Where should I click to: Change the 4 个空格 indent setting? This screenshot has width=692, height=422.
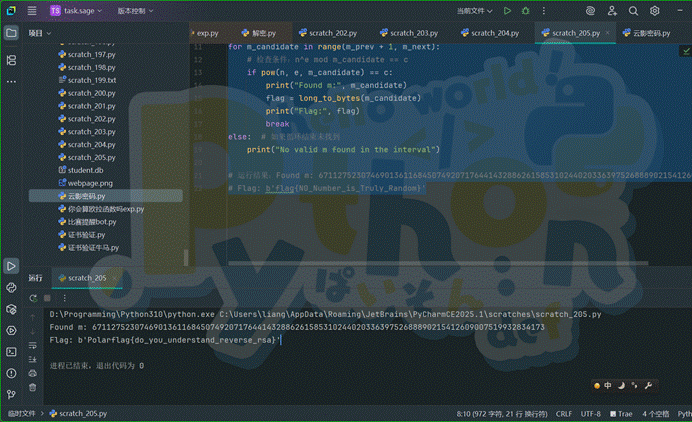(x=655, y=414)
